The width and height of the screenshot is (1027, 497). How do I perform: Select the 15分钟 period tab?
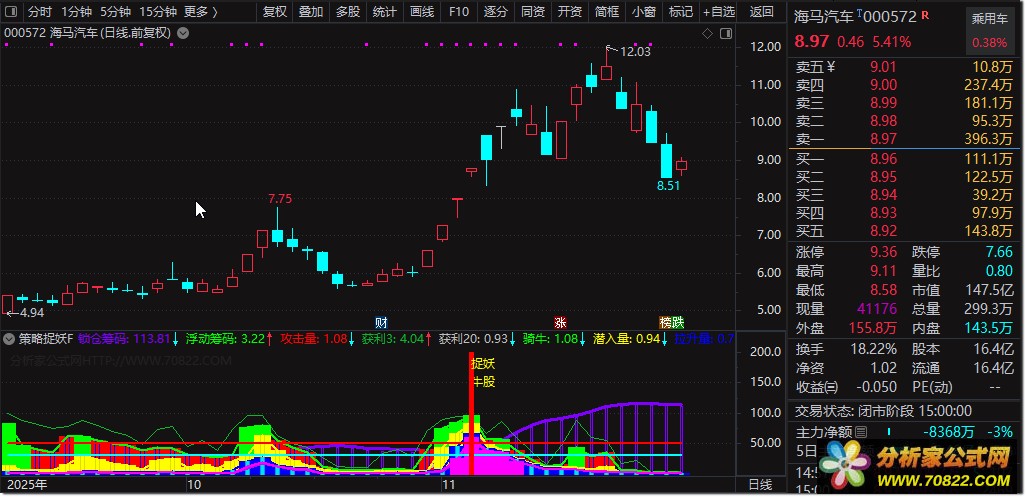[158, 12]
